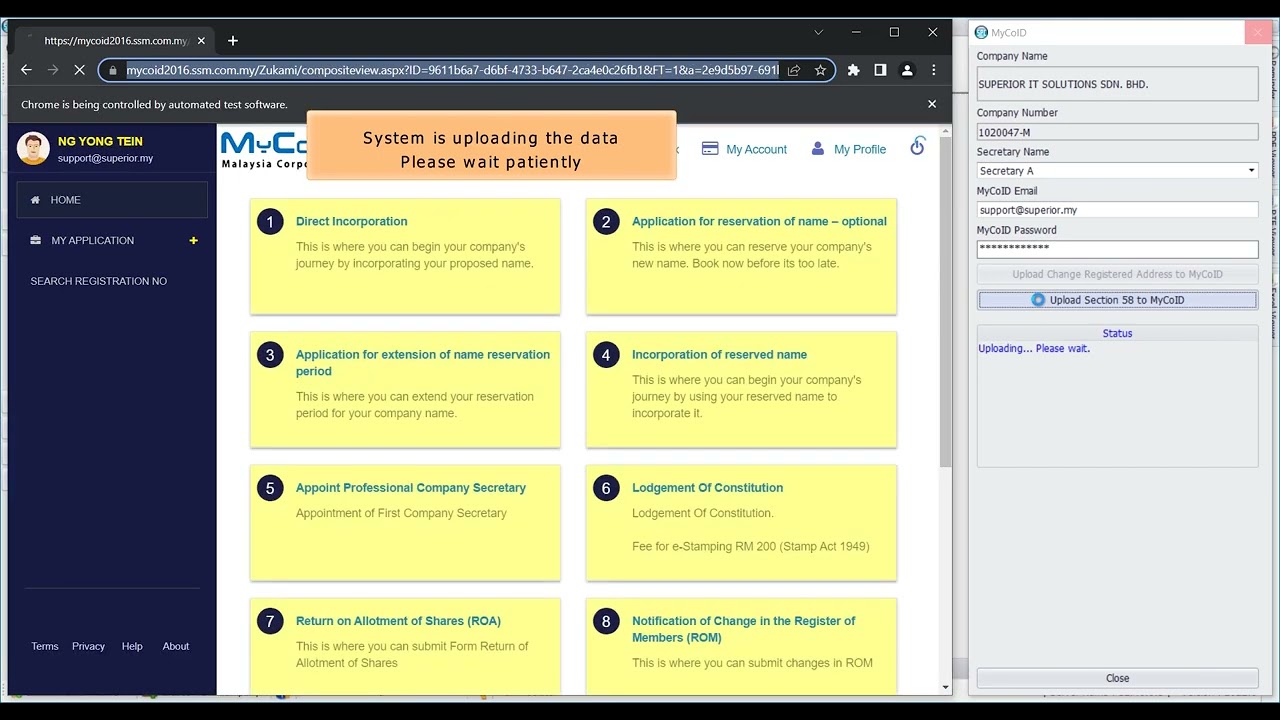
Task: Click Upload Change Registered Address to MyCoID
Action: pos(1117,274)
